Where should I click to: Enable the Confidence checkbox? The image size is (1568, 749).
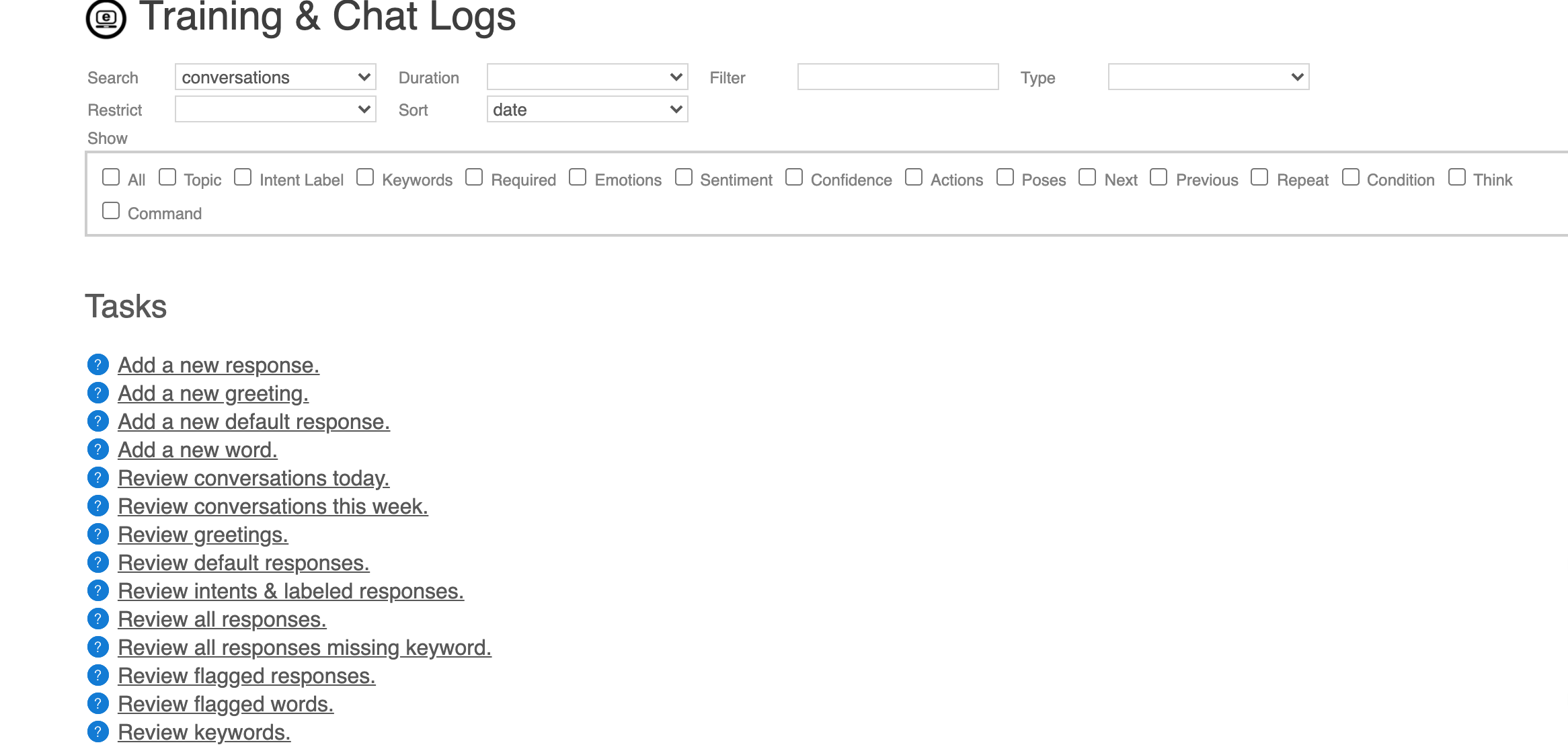[794, 177]
